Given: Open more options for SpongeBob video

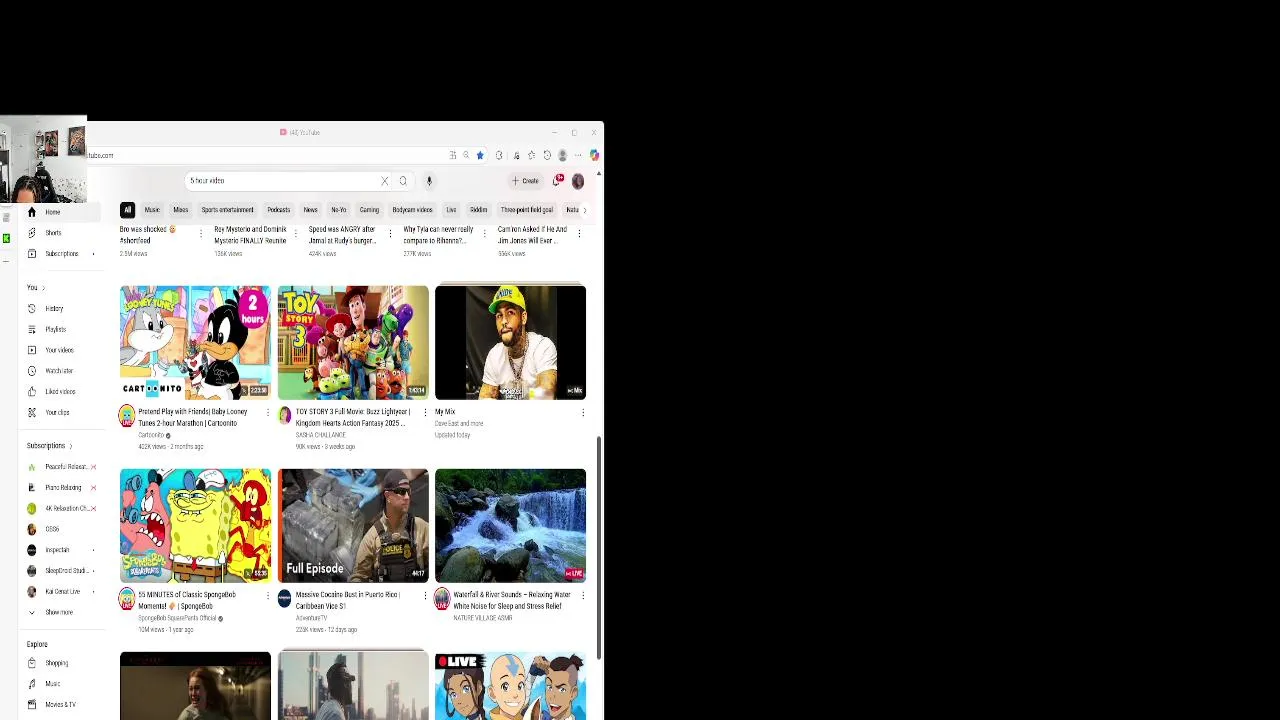Looking at the screenshot, I should coord(267,595).
